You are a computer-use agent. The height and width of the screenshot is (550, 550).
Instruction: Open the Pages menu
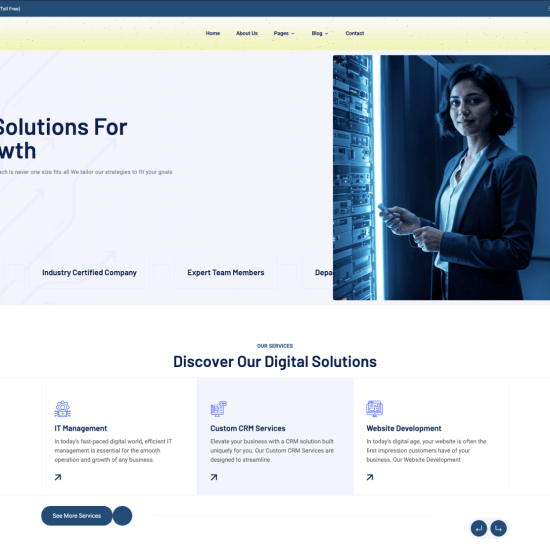coord(281,33)
